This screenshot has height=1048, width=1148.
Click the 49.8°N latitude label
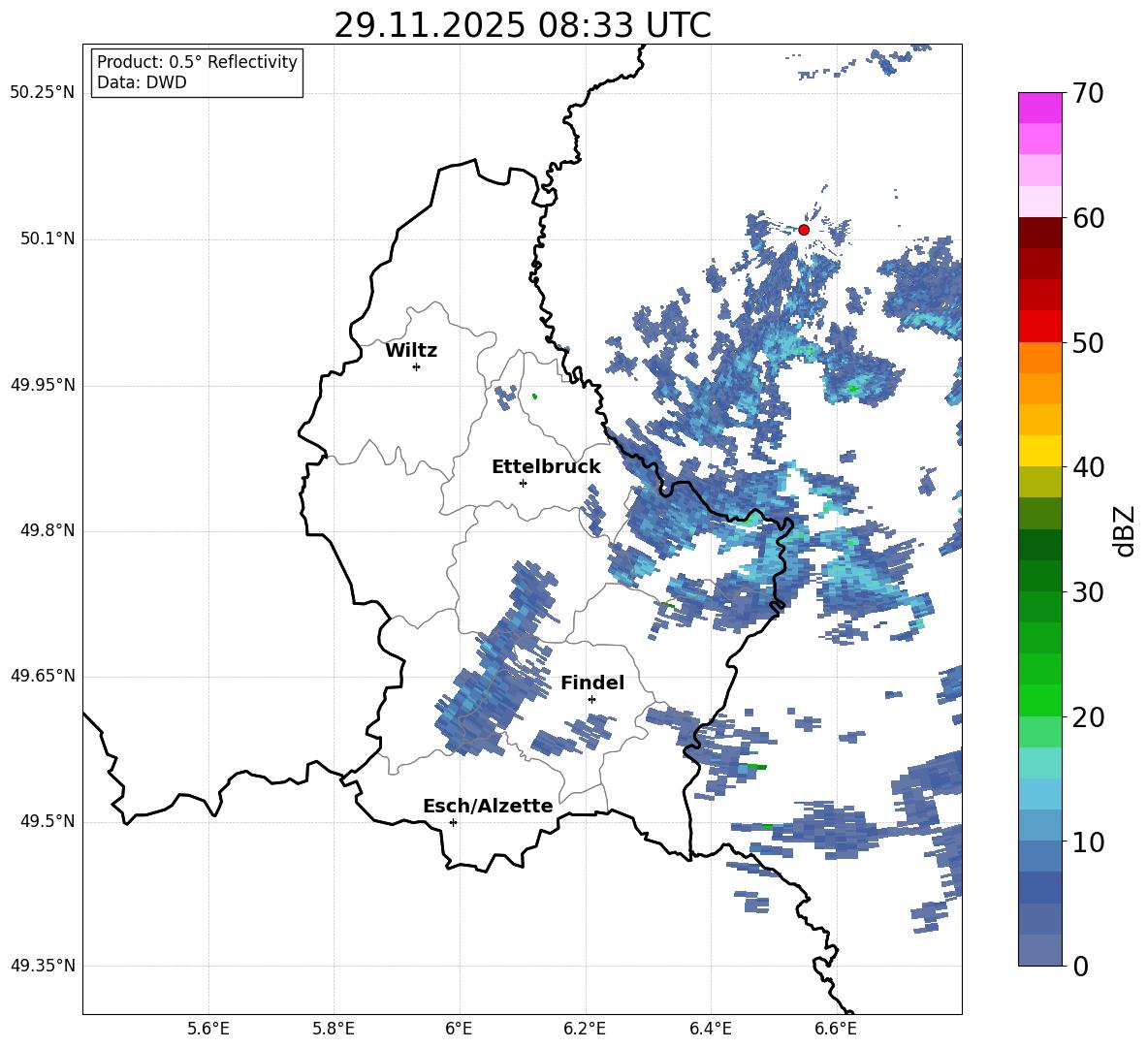[47, 530]
